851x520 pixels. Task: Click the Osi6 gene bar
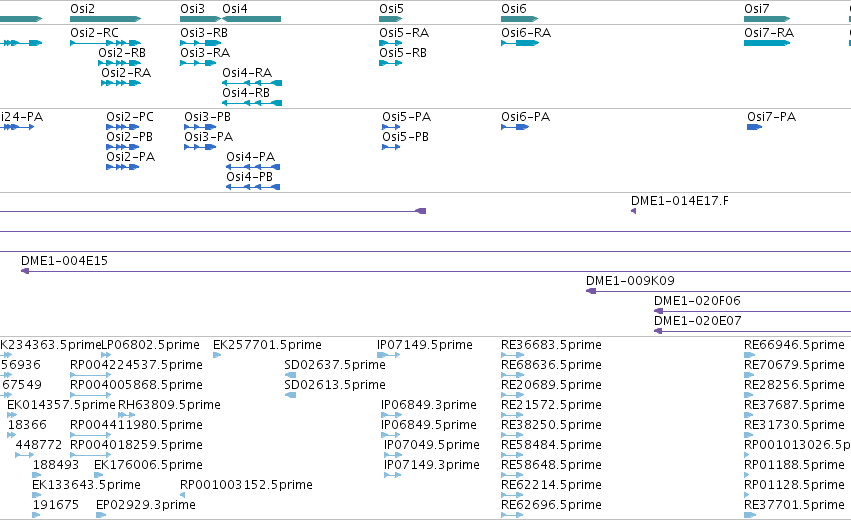pyautogui.click(x=519, y=19)
